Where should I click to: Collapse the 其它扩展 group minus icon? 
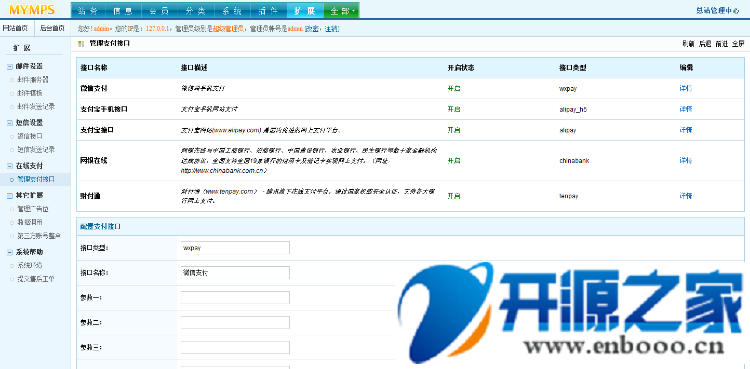pyautogui.click(x=10, y=196)
